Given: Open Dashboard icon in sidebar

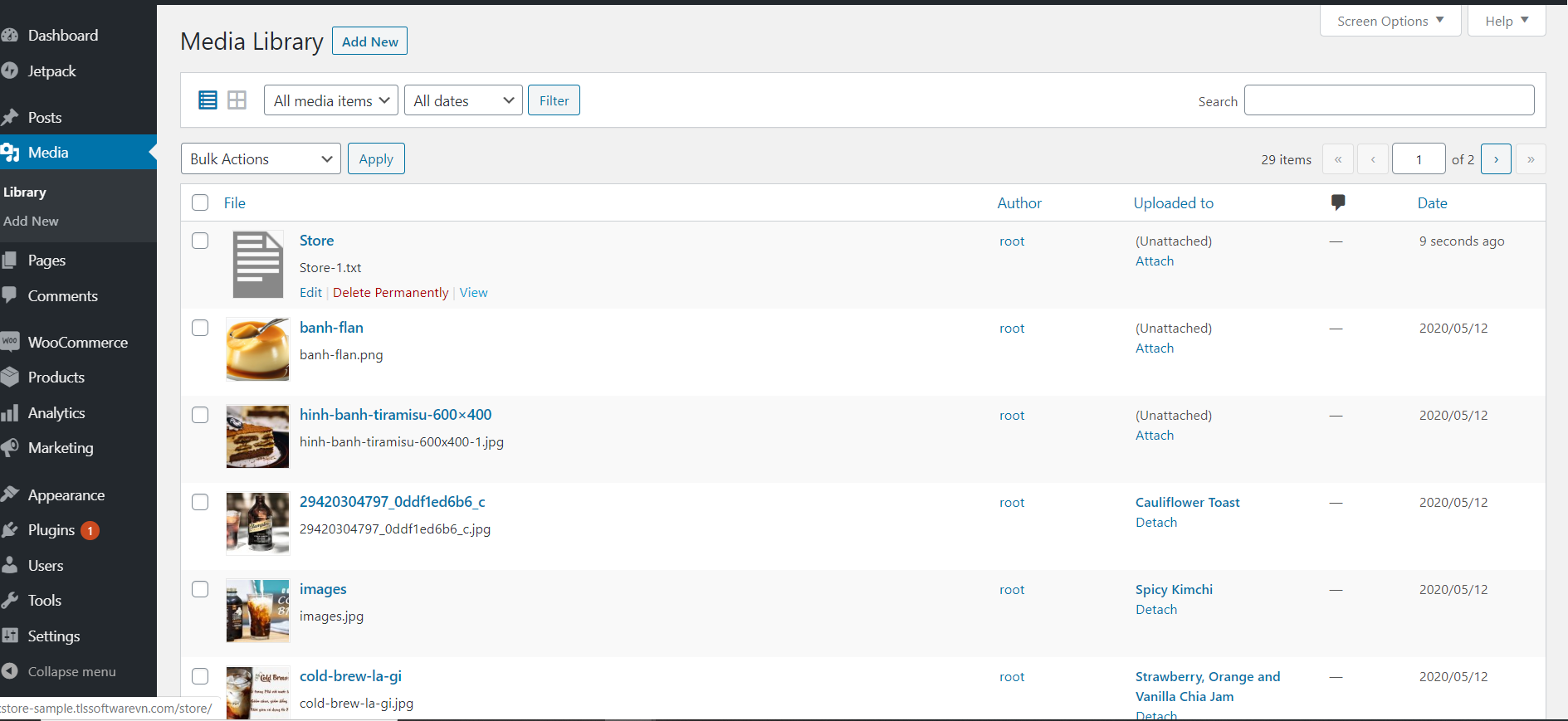Looking at the screenshot, I should point(9,36).
